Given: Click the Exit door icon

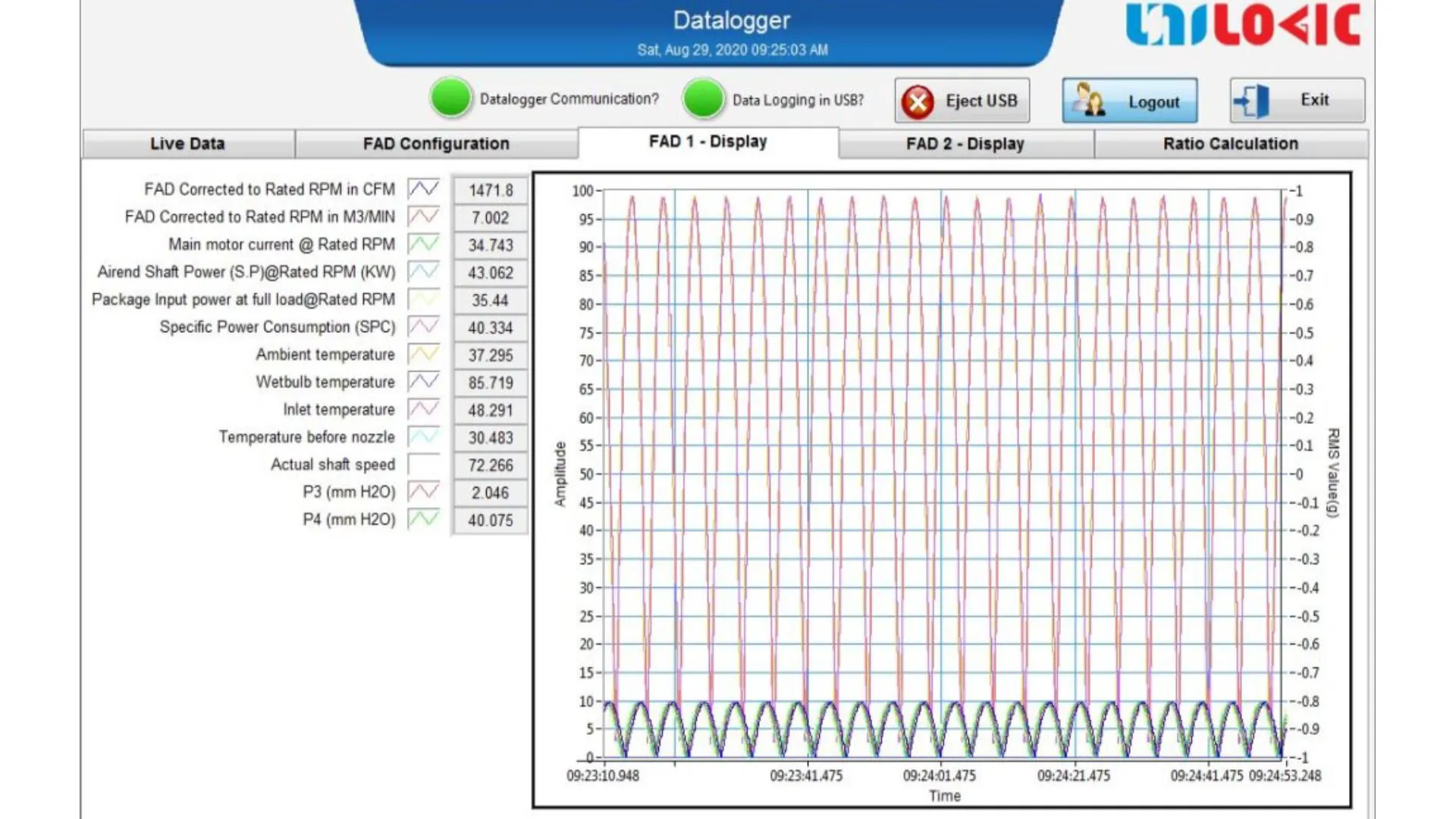Looking at the screenshot, I should click(1252, 100).
